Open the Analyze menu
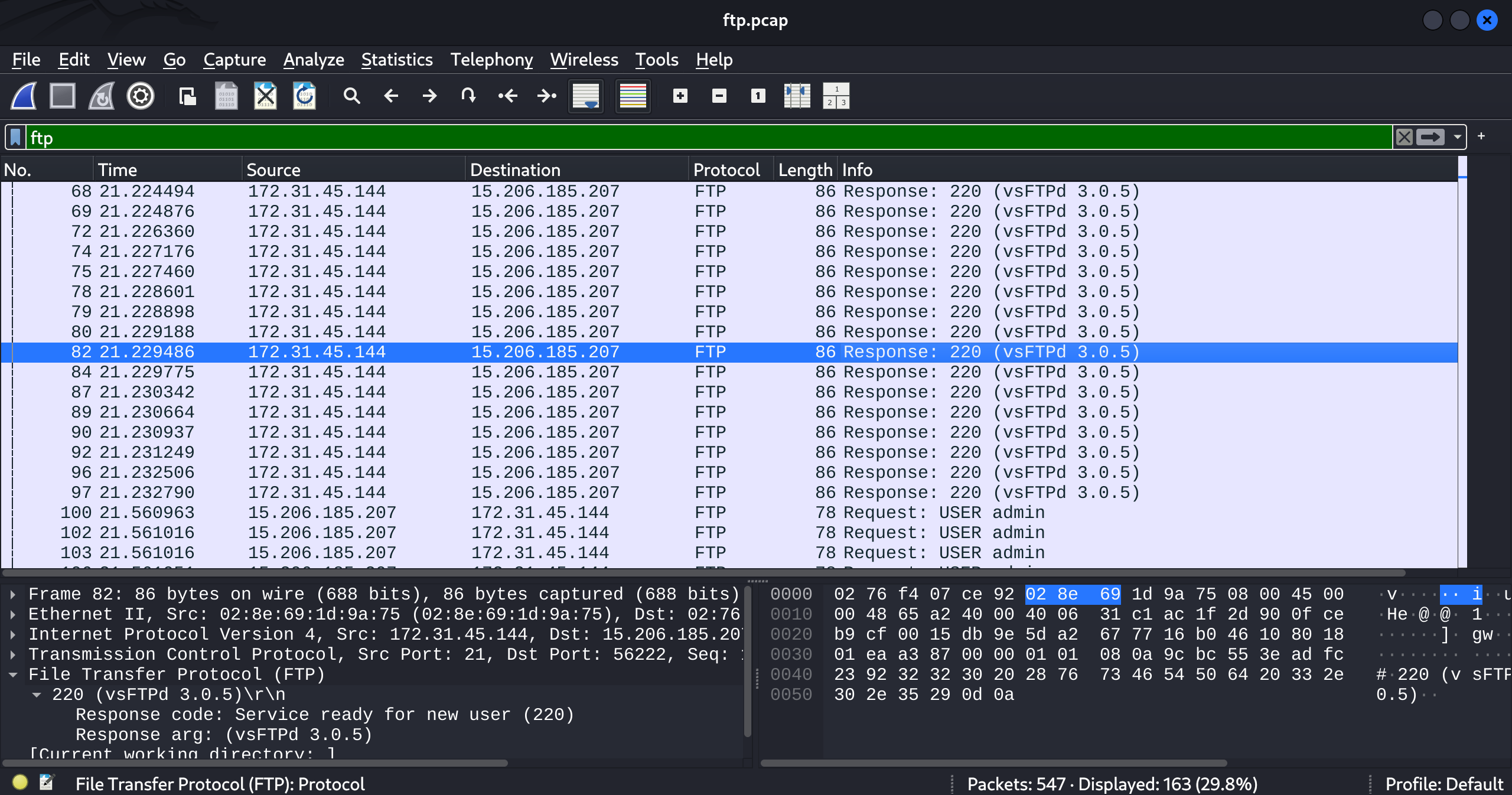The image size is (1512, 795). [x=314, y=60]
